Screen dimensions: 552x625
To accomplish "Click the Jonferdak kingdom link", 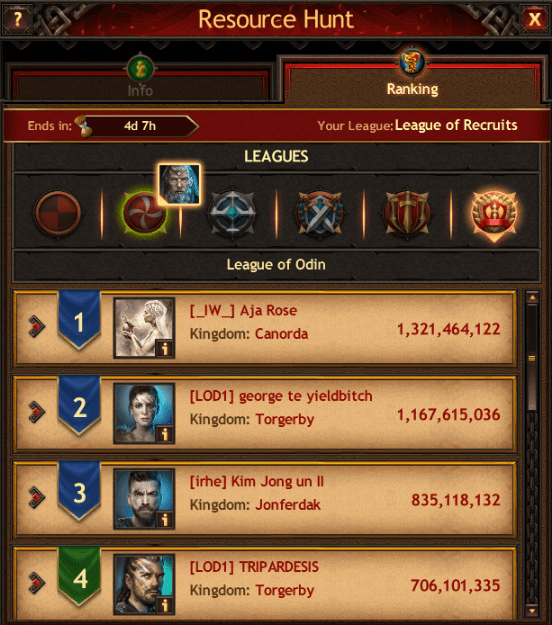I will 288,505.
